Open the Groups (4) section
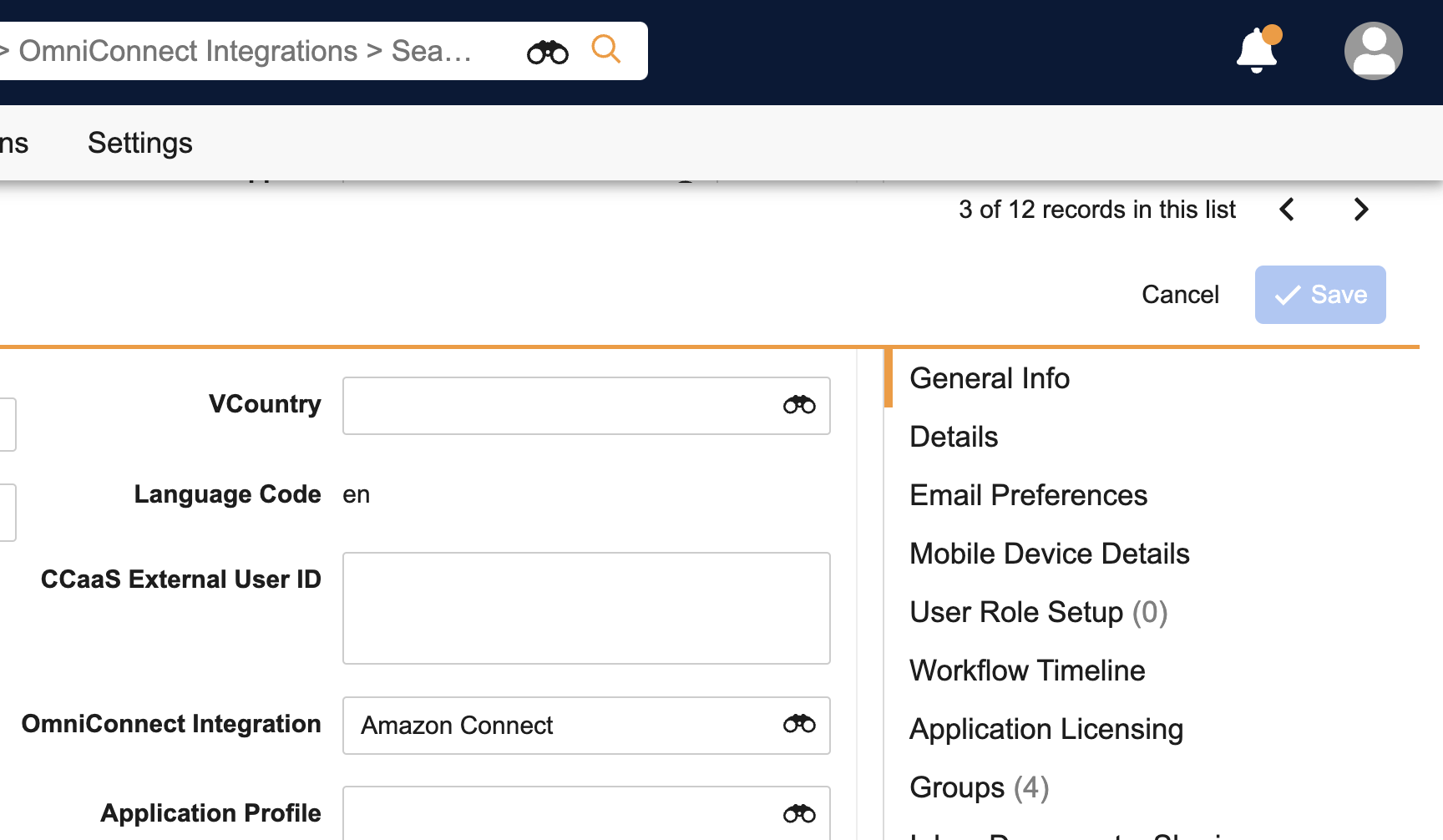Image resolution: width=1443 pixels, height=840 pixels. [x=980, y=787]
